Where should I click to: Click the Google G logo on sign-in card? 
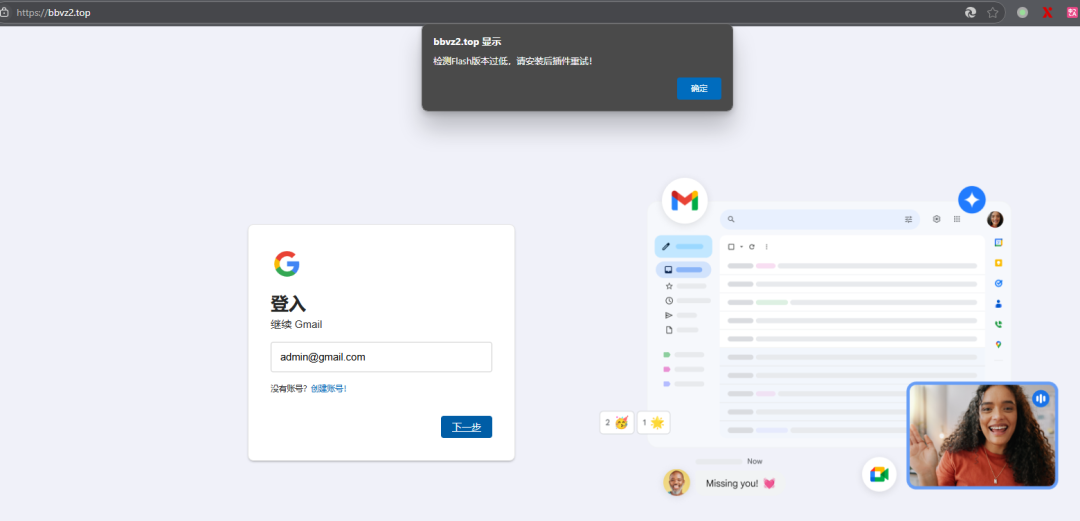tap(286, 264)
